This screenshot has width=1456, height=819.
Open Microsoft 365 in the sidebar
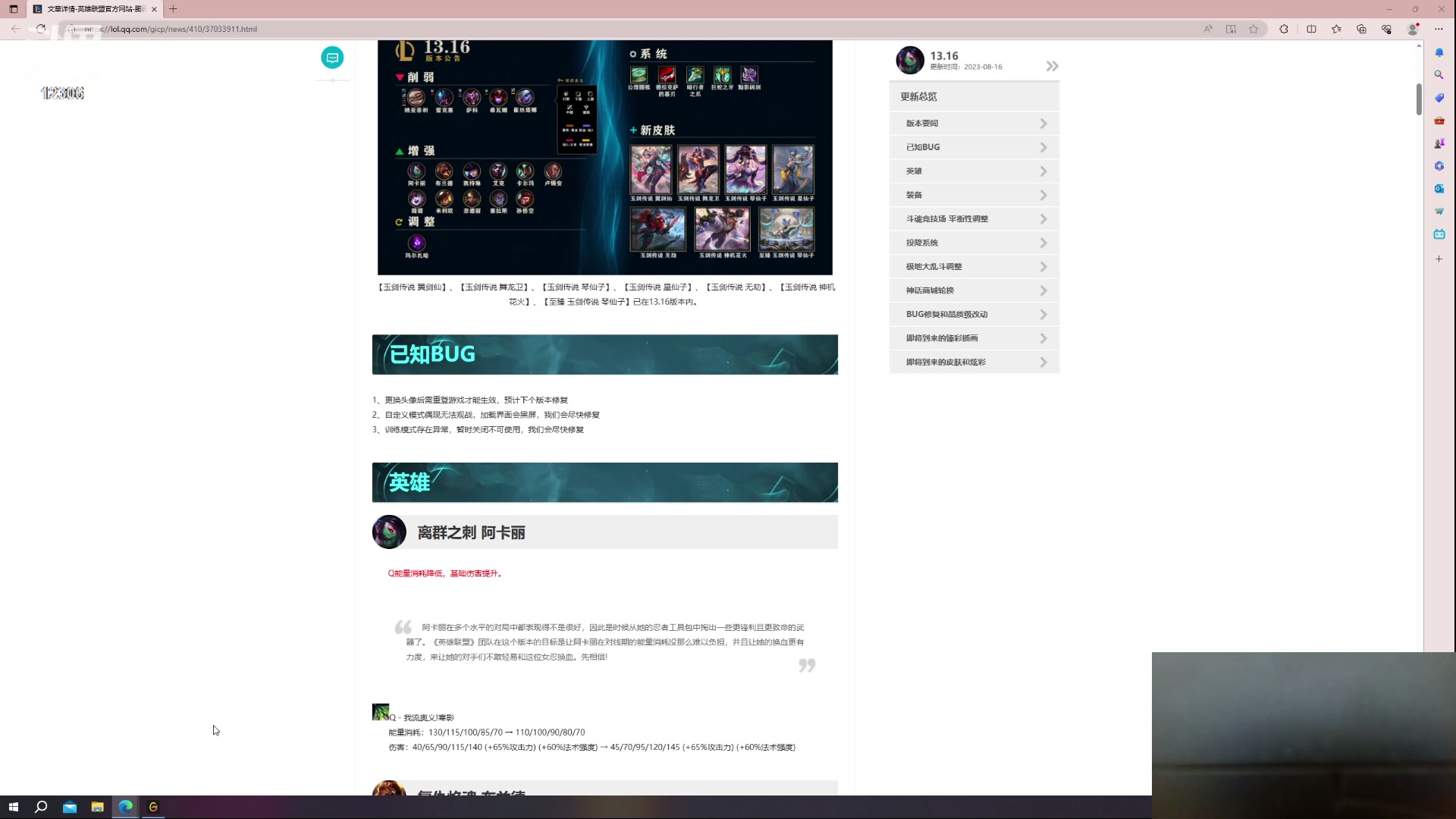point(1439,166)
